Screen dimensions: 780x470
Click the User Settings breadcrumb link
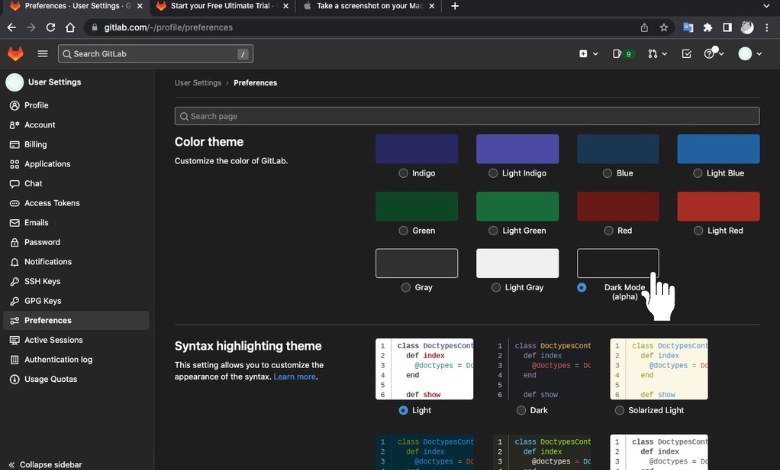197,83
